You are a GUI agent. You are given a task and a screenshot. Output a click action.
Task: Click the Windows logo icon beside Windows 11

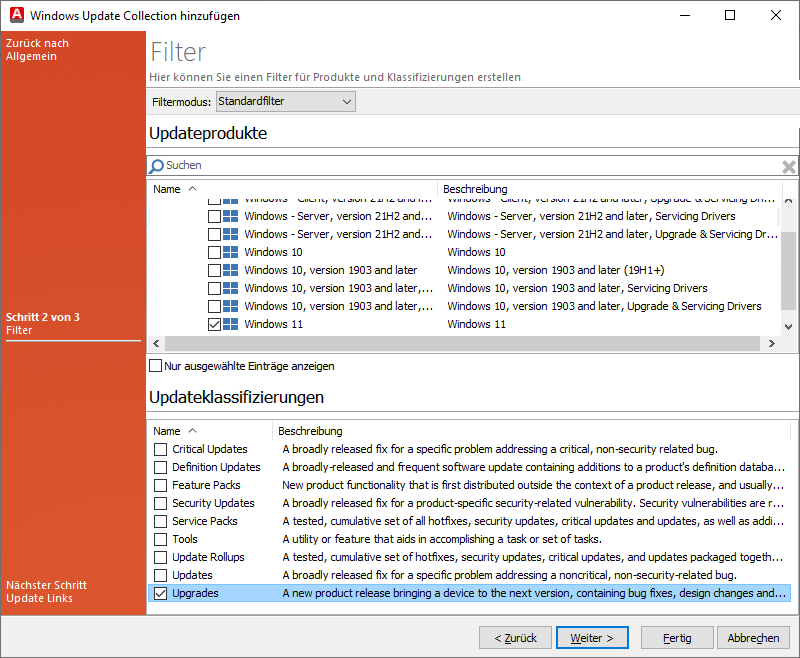click(232, 324)
